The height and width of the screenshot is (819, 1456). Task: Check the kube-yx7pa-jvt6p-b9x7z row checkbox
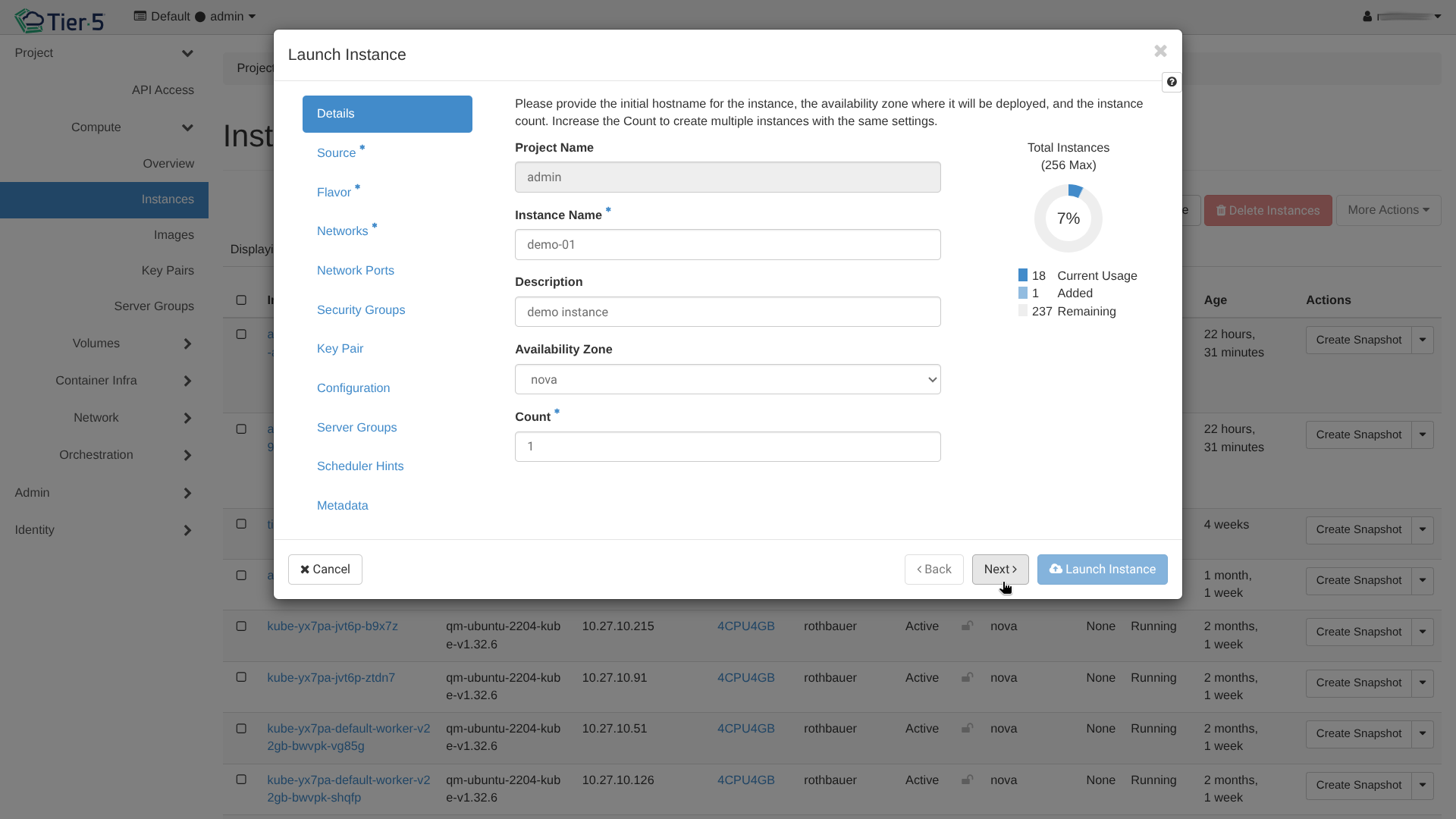click(241, 626)
